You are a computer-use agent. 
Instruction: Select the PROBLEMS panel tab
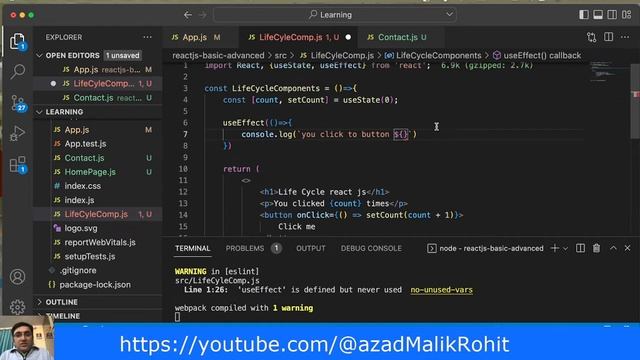(245, 248)
